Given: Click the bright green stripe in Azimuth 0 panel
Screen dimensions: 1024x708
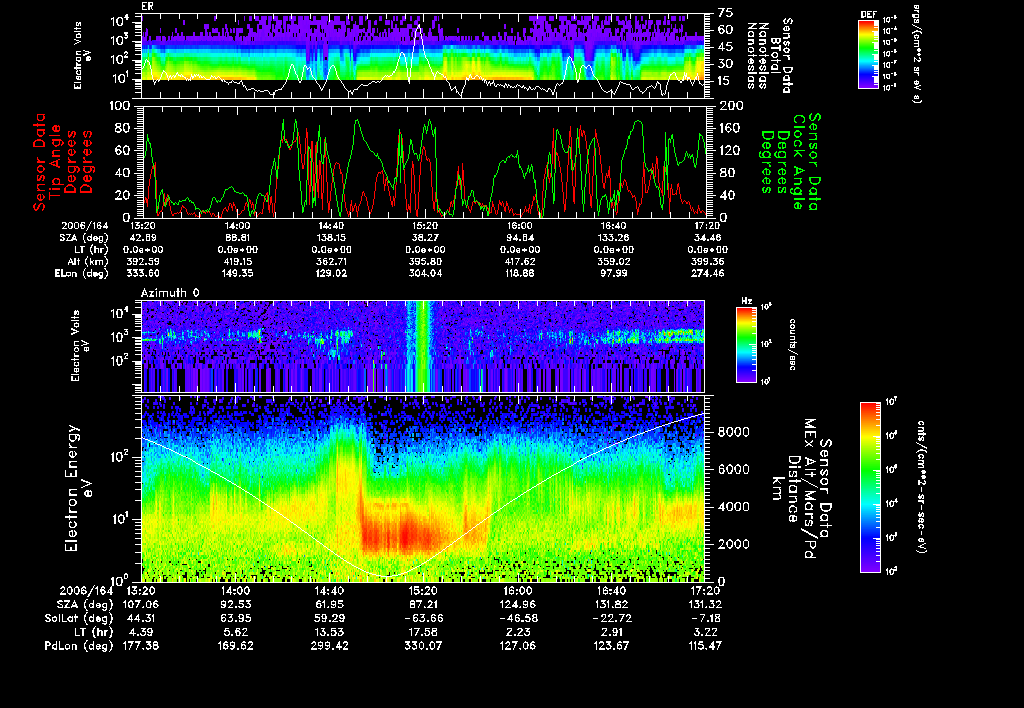Looking at the screenshot, I should click(423, 346).
